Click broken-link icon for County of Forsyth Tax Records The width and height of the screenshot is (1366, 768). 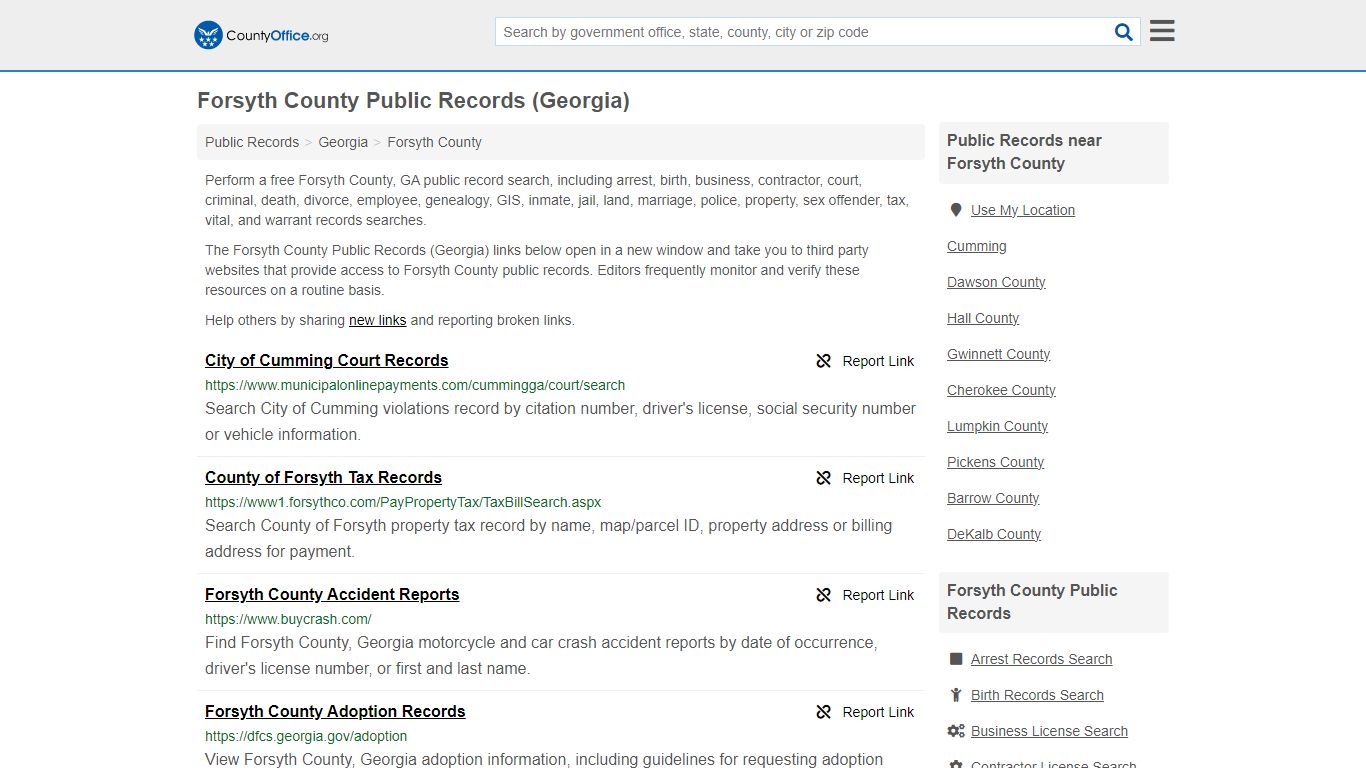pos(824,478)
